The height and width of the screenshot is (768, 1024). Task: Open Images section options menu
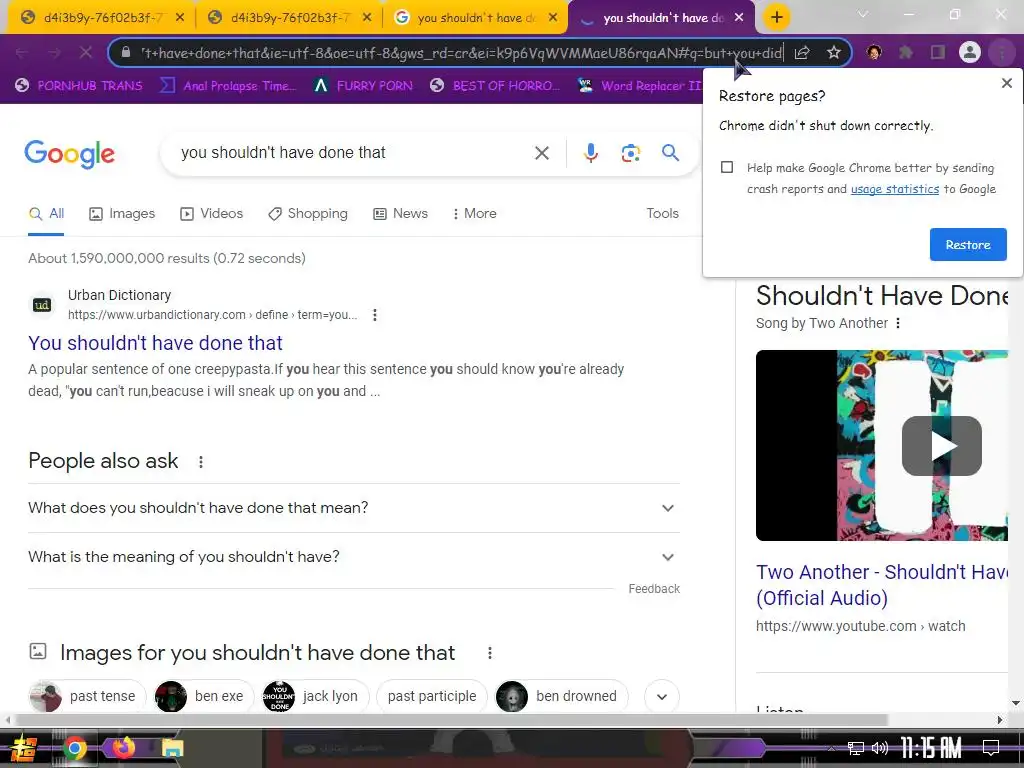(489, 653)
